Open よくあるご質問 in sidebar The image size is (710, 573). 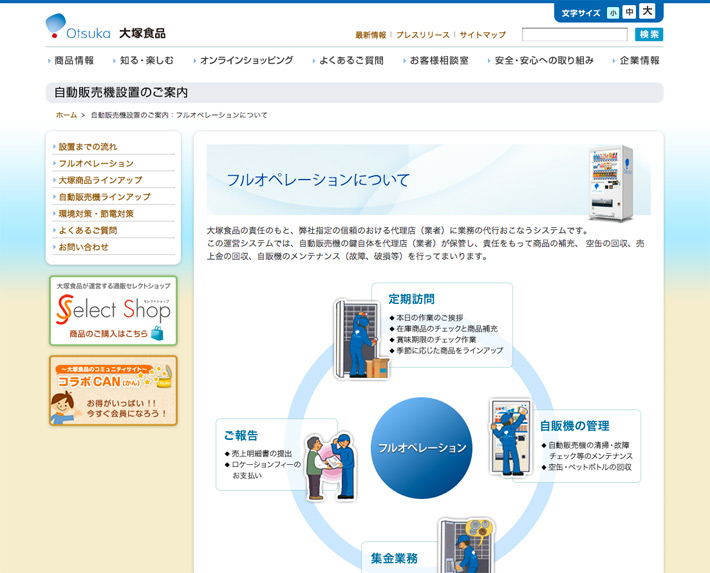87,231
